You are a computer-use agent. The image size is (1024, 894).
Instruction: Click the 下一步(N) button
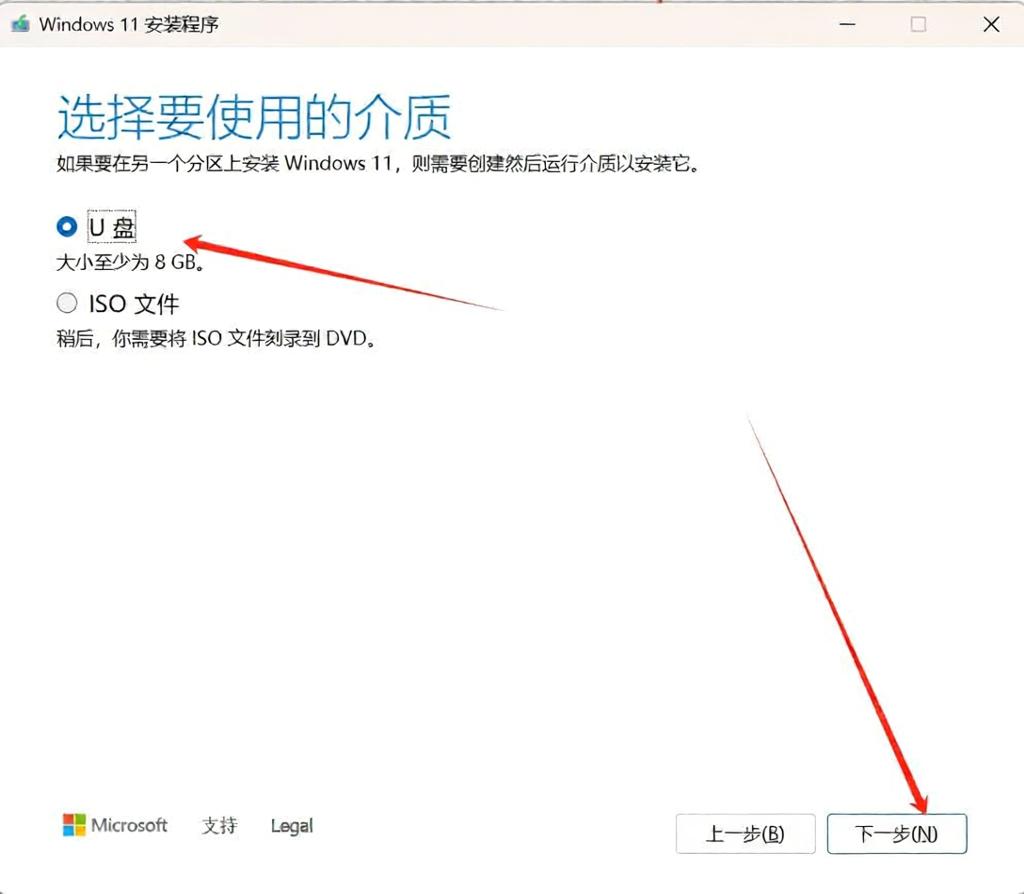[897, 833]
